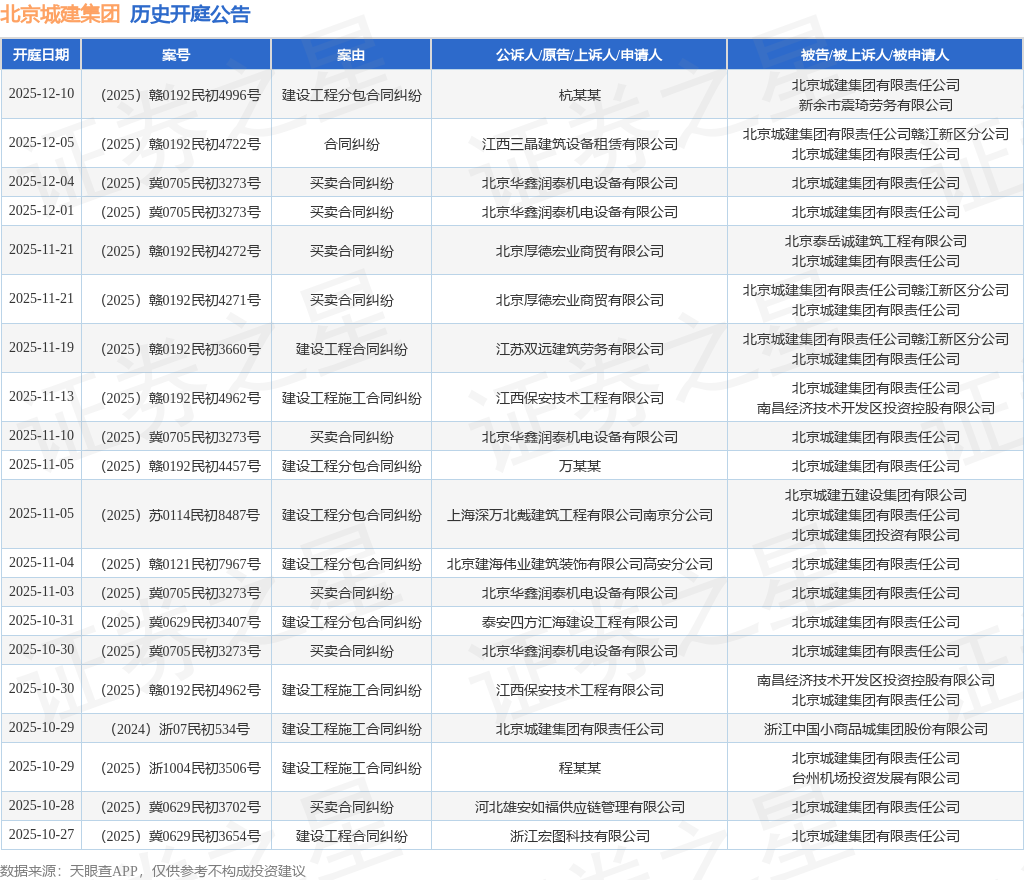Viewport: 1024px width, 880px height.
Task: Click the 数据来源 天眼查APP footer note
Action: point(153,871)
